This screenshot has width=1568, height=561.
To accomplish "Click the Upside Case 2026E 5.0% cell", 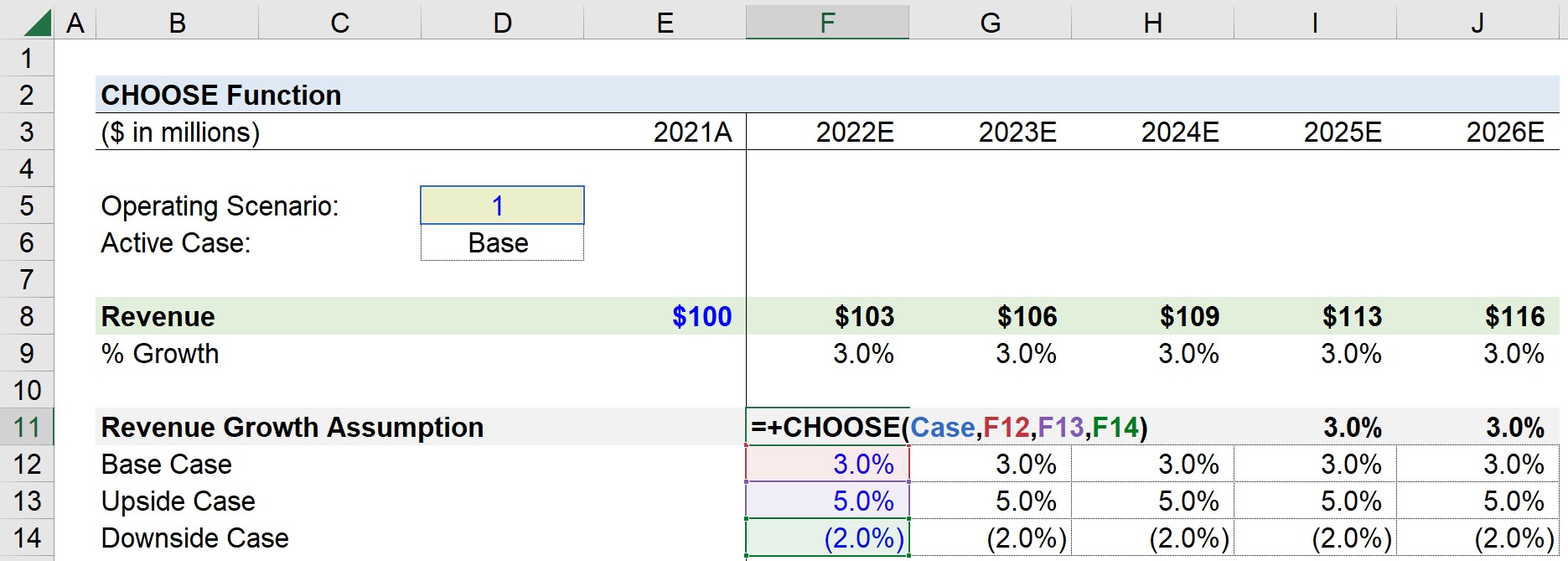I will coord(1477,501).
